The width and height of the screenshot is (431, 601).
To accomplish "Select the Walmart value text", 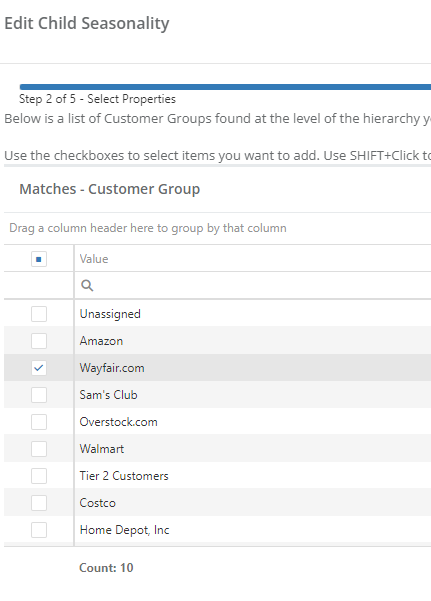I will pos(102,449).
